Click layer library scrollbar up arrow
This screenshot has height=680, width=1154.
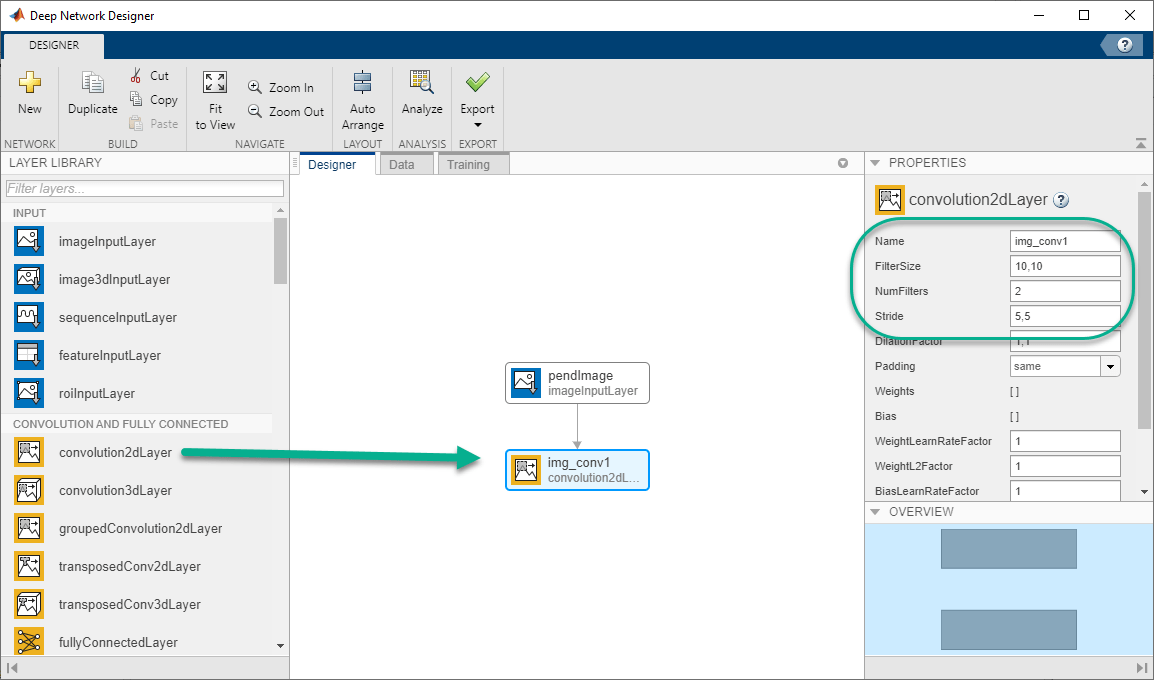tap(280, 210)
